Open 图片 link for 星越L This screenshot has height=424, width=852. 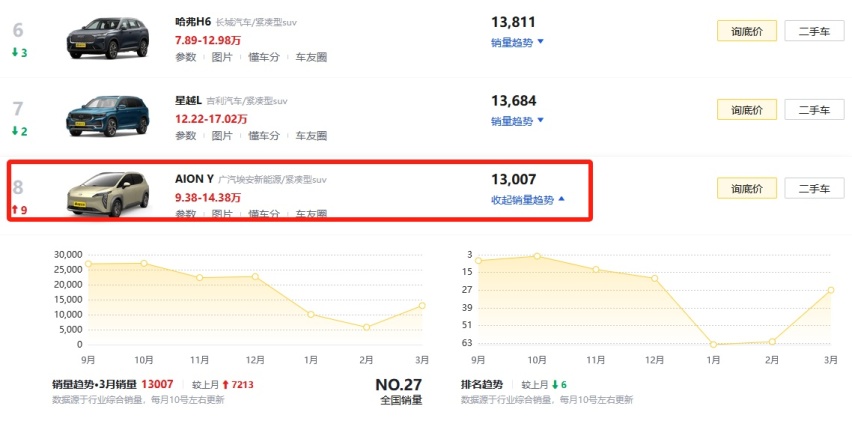click(222, 135)
